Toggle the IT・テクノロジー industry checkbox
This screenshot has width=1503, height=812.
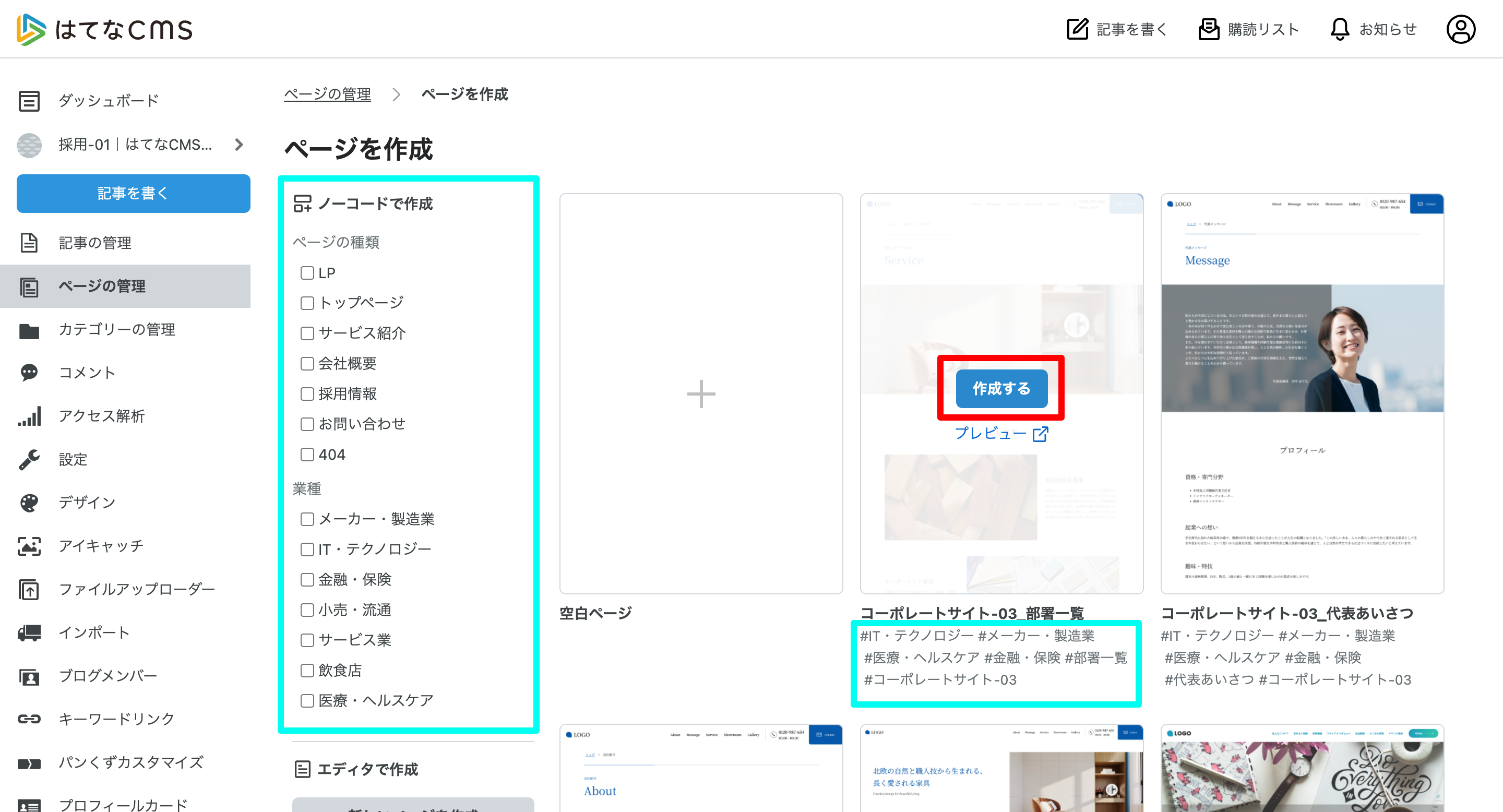[x=307, y=549]
